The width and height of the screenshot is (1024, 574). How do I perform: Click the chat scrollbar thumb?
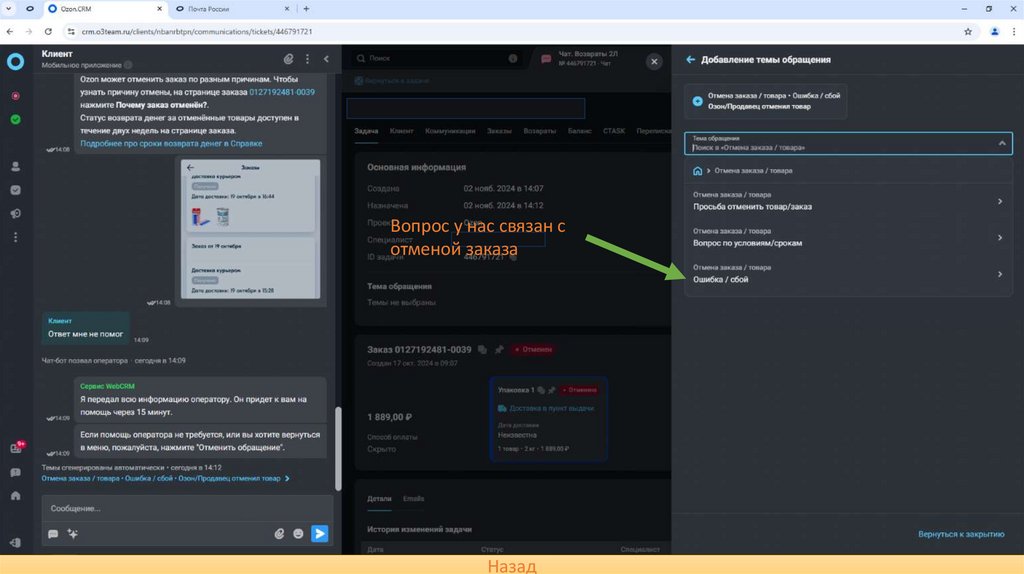(x=338, y=448)
